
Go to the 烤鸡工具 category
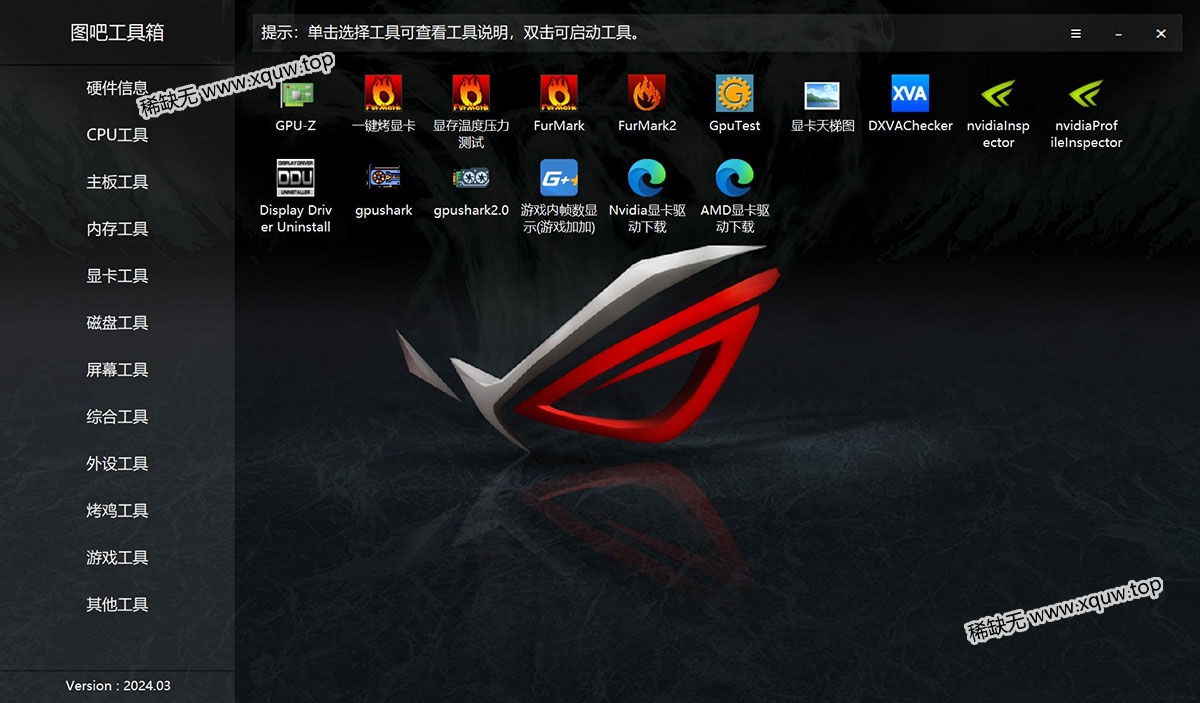click(117, 511)
